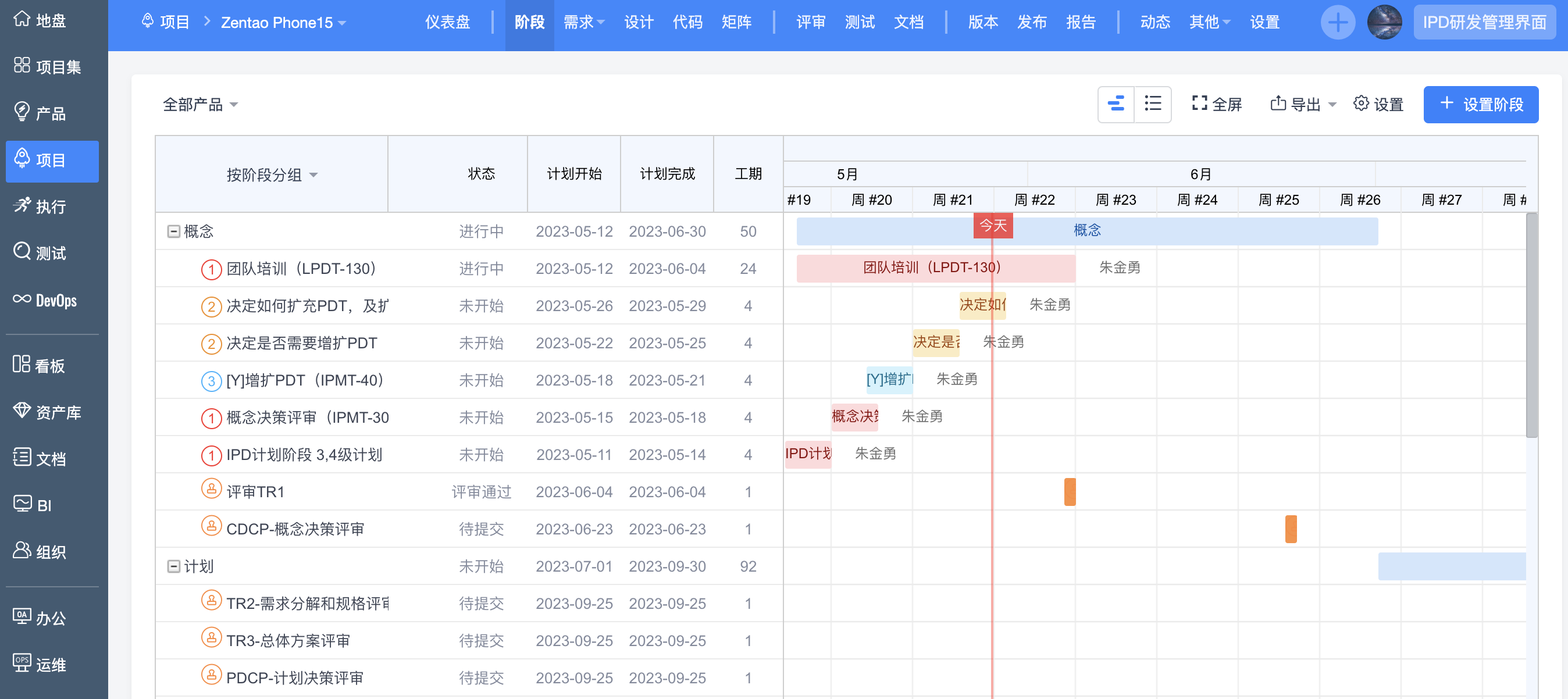Click the round plus quick-create icon
Image resolution: width=1568 pixels, height=699 pixels.
1337,23
